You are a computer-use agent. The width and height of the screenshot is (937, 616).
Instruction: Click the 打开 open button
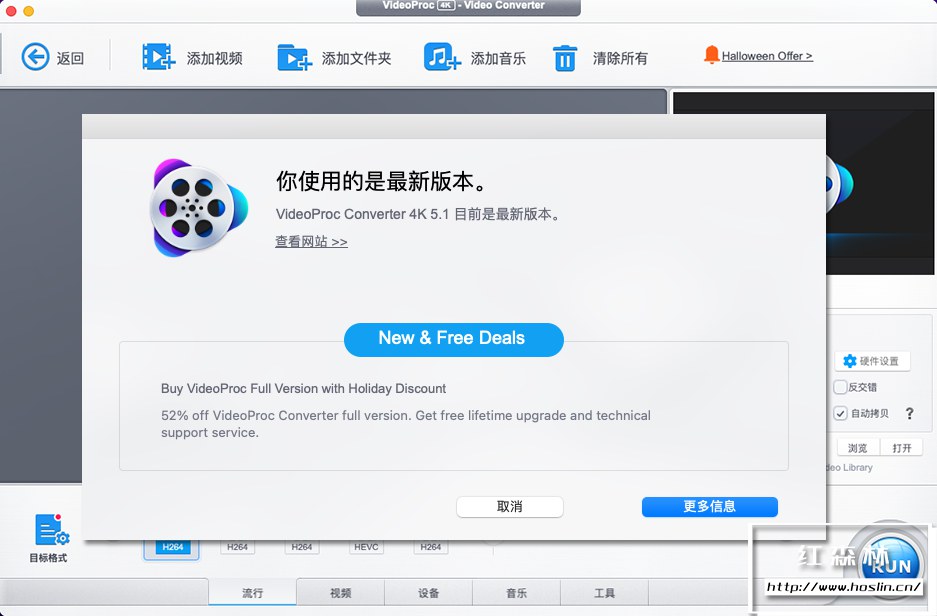click(x=902, y=448)
